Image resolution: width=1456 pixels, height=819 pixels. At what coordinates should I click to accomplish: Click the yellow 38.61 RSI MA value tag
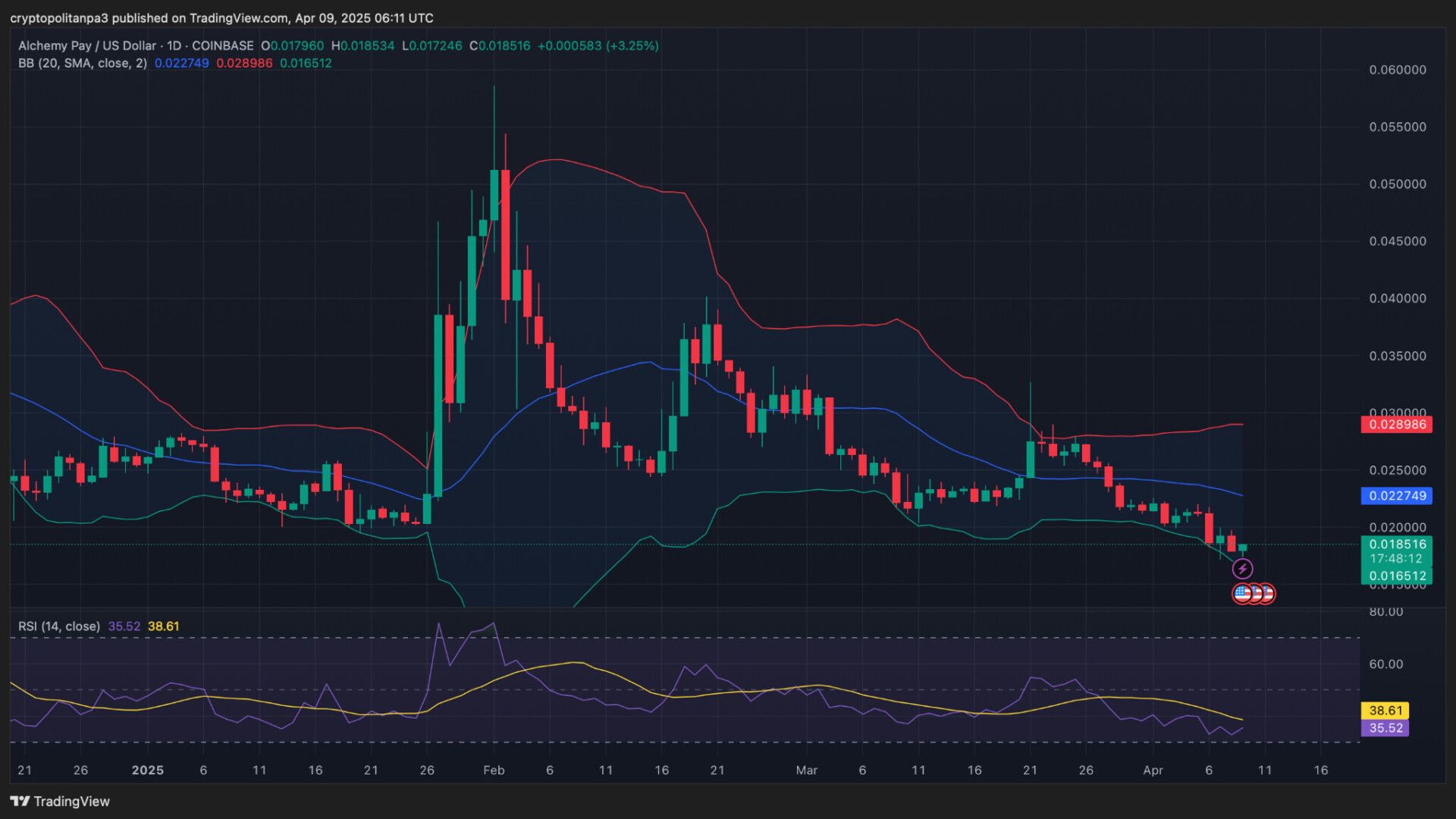(x=1385, y=711)
